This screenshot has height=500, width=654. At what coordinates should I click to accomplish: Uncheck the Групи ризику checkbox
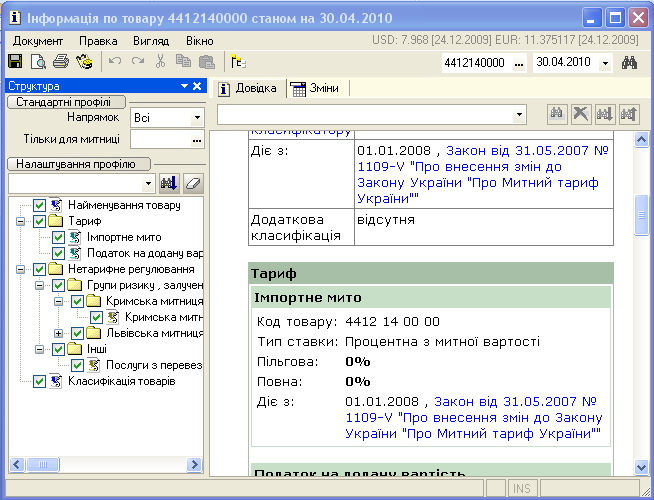pos(58,285)
